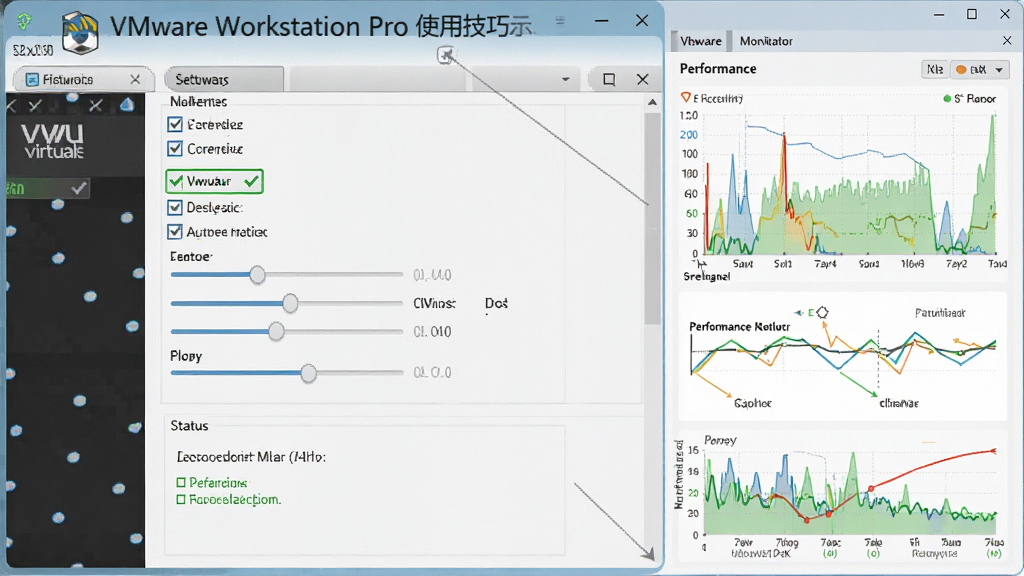Click the 200 axis value on Performance chart
Screen dimensions: 1024x576
point(689,135)
